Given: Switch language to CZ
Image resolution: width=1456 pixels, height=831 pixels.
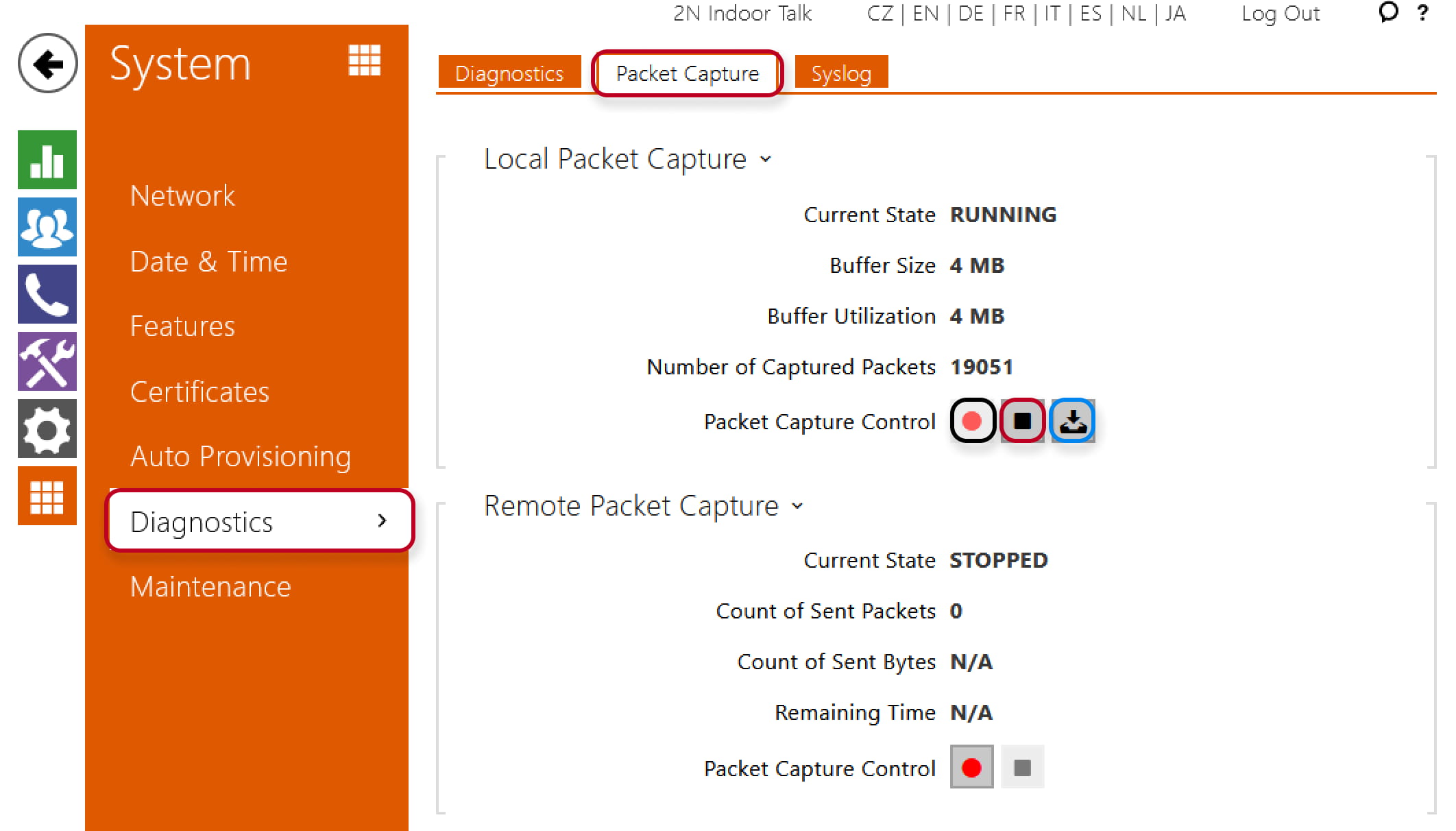Looking at the screenshot, I should pos(880,14).
